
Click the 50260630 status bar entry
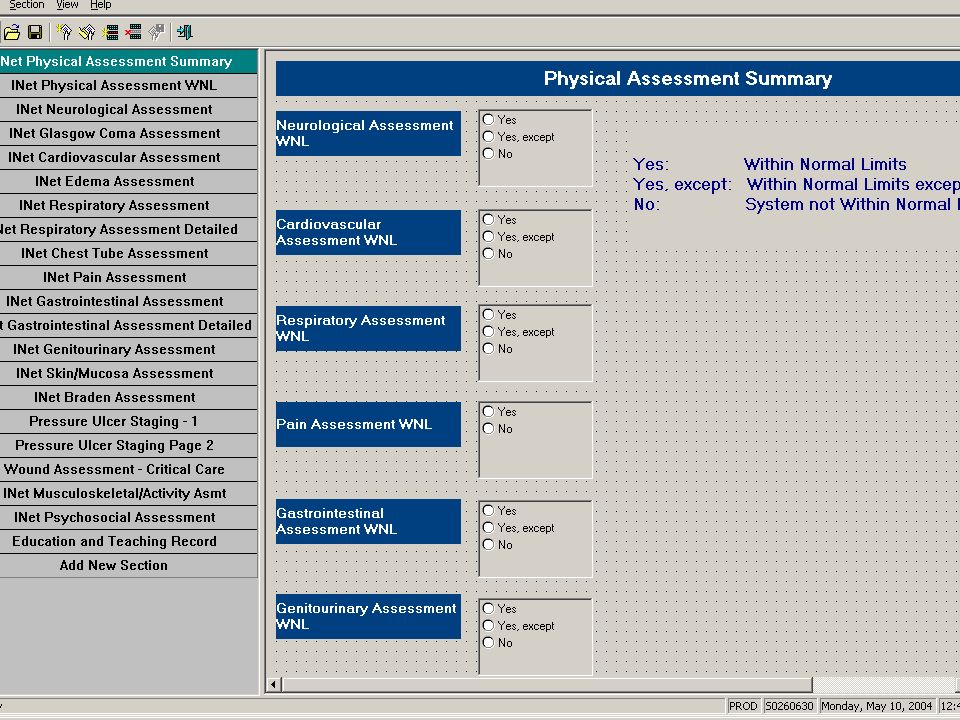point(789,706)
